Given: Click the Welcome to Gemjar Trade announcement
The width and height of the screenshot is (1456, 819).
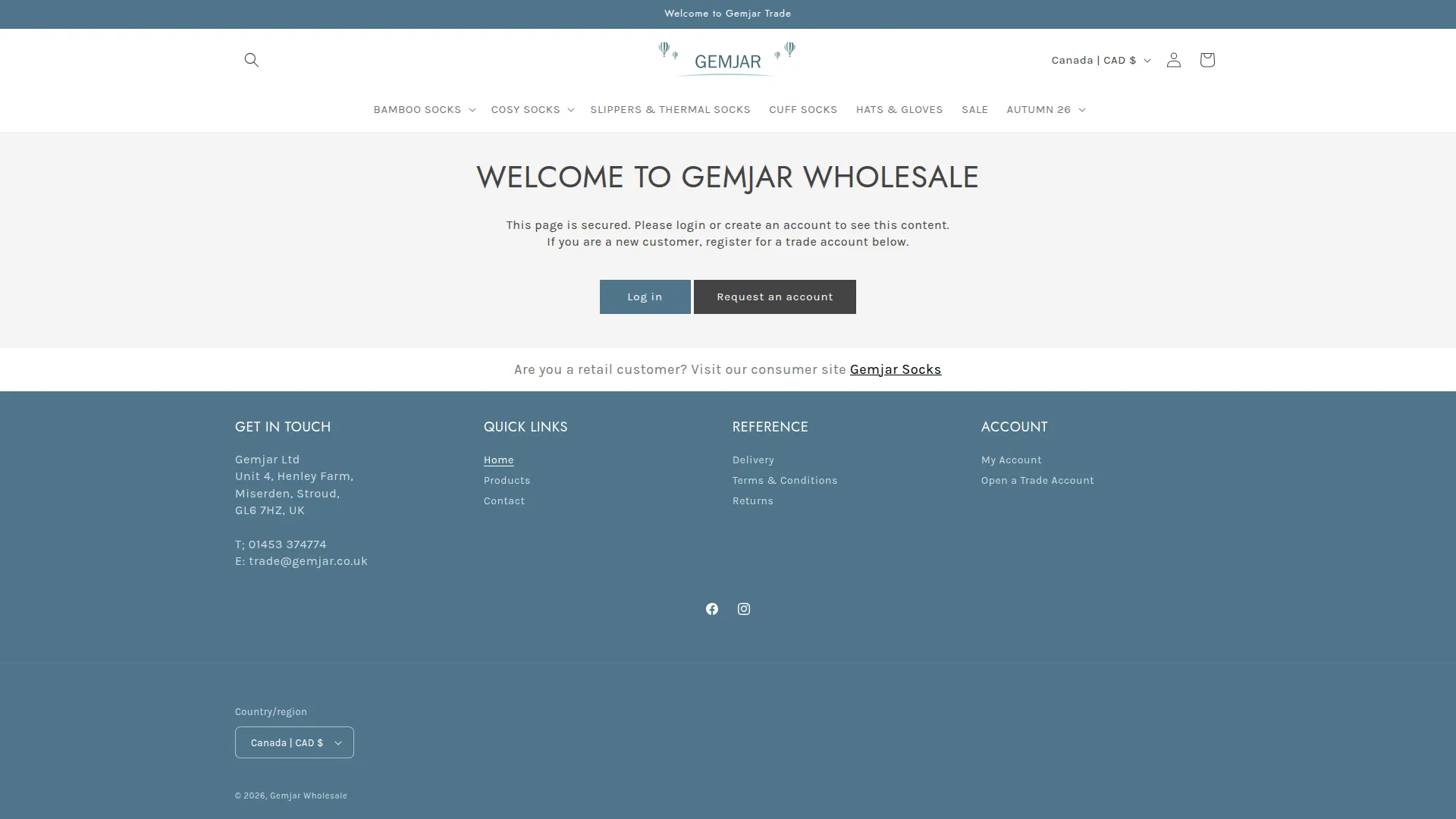Looking at the screenshot, I should [x=727, y=14].
